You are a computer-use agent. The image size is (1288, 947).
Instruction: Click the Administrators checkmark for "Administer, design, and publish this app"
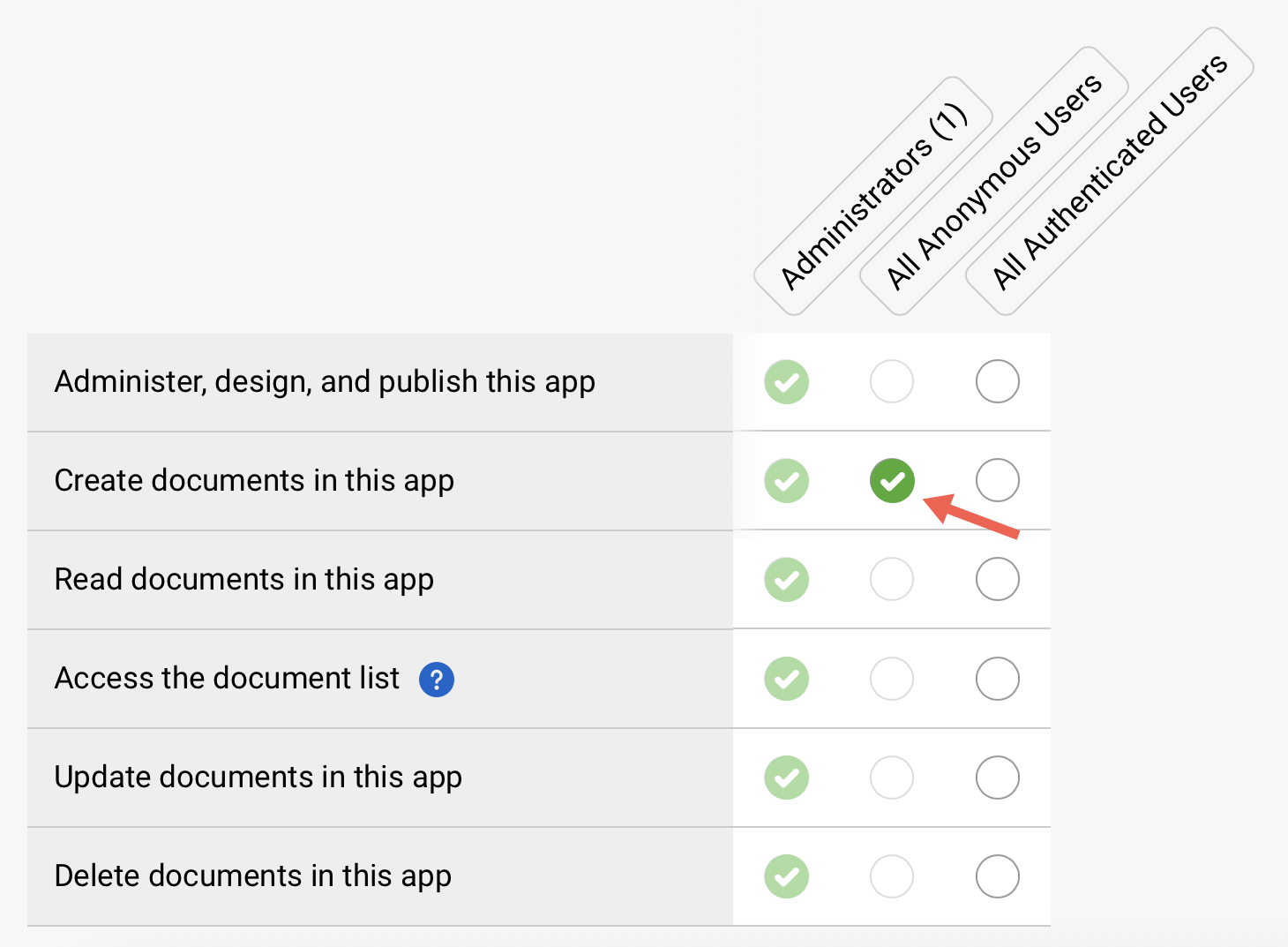[x=786, y=381]
